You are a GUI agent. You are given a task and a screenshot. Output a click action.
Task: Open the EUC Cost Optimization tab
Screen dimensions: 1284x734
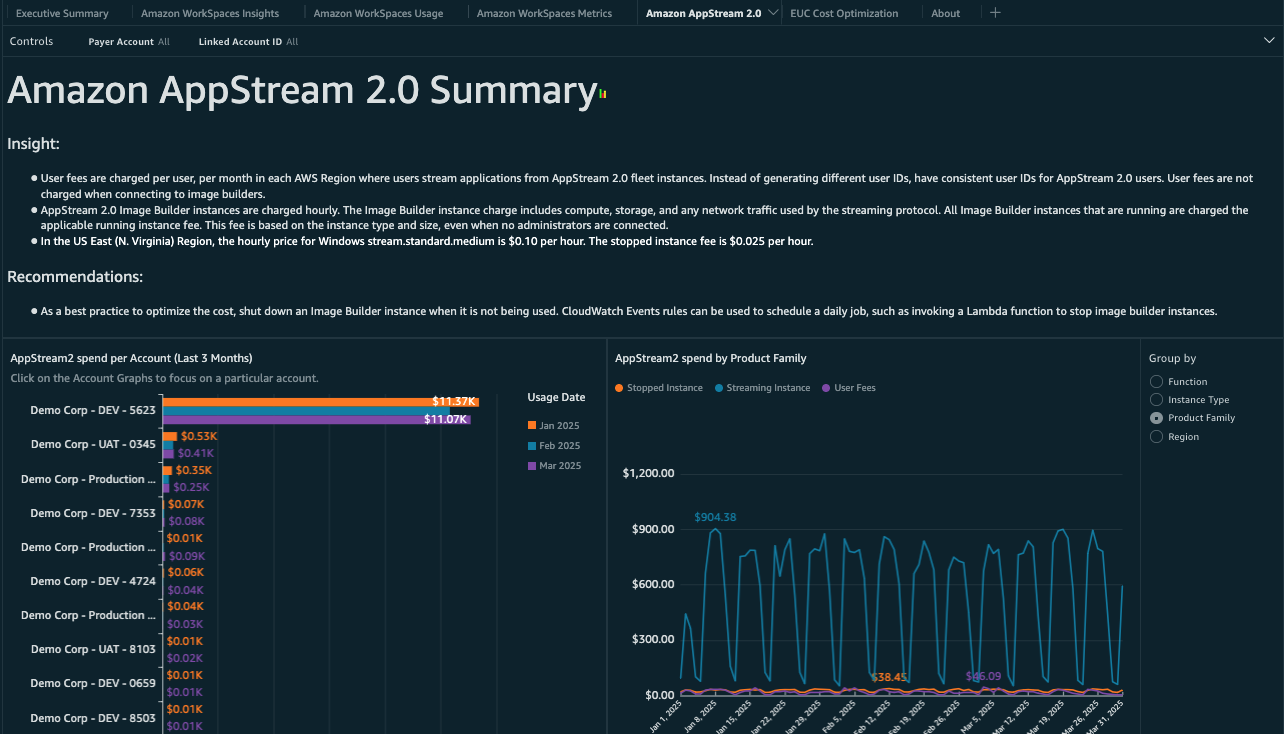[843, 13]
